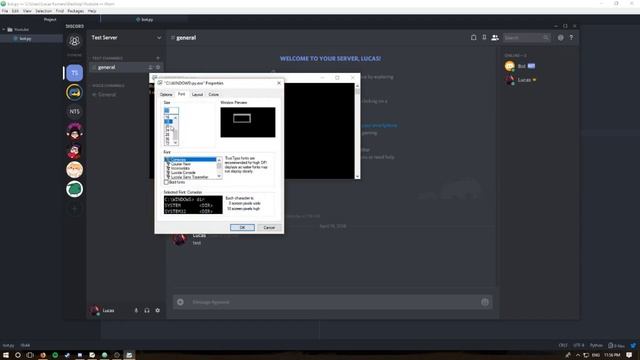Open the Edit menu in Atom
The height and width of the screenshot is (360, 640).
16,11
